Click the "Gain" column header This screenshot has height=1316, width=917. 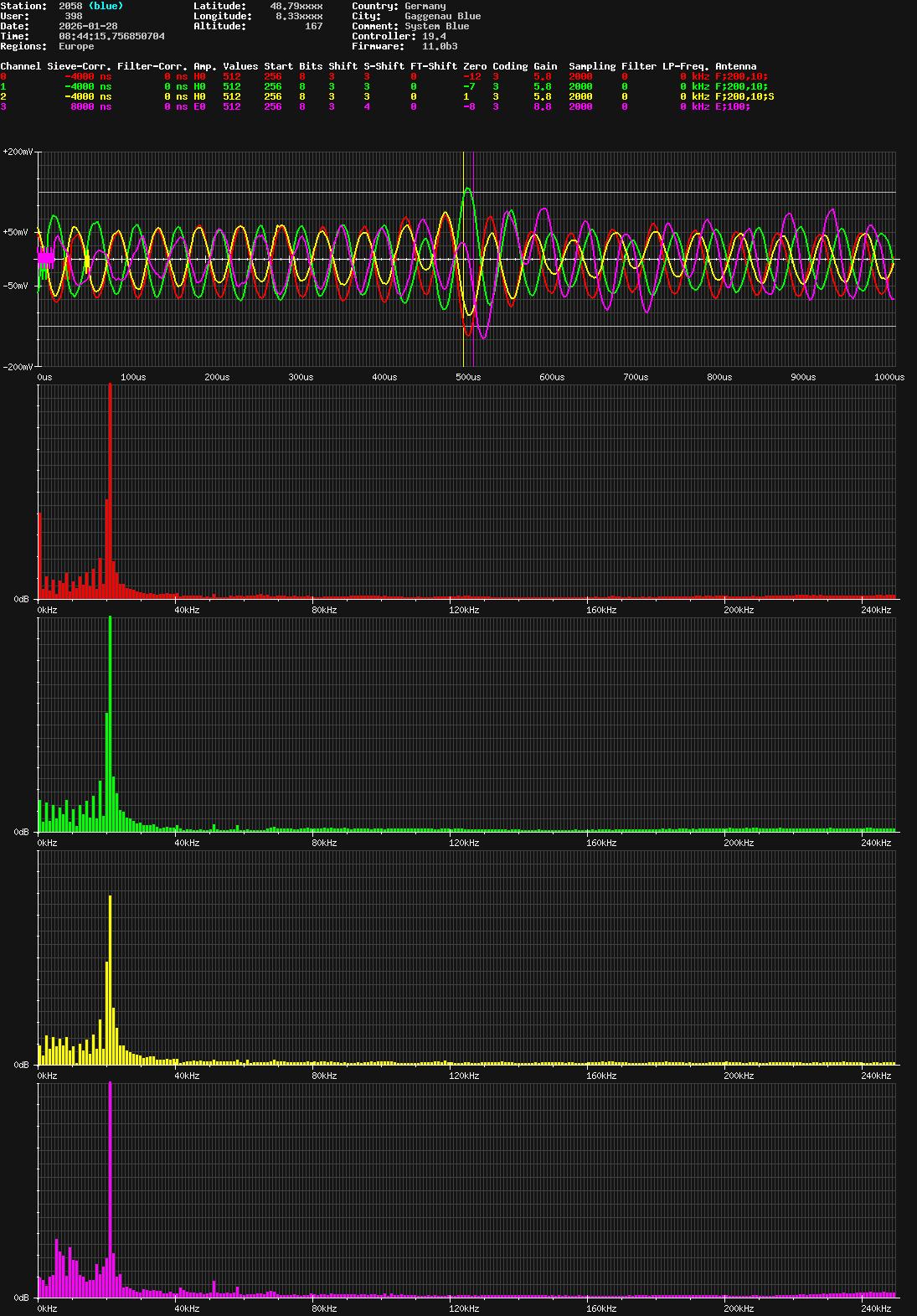[545, 66]
